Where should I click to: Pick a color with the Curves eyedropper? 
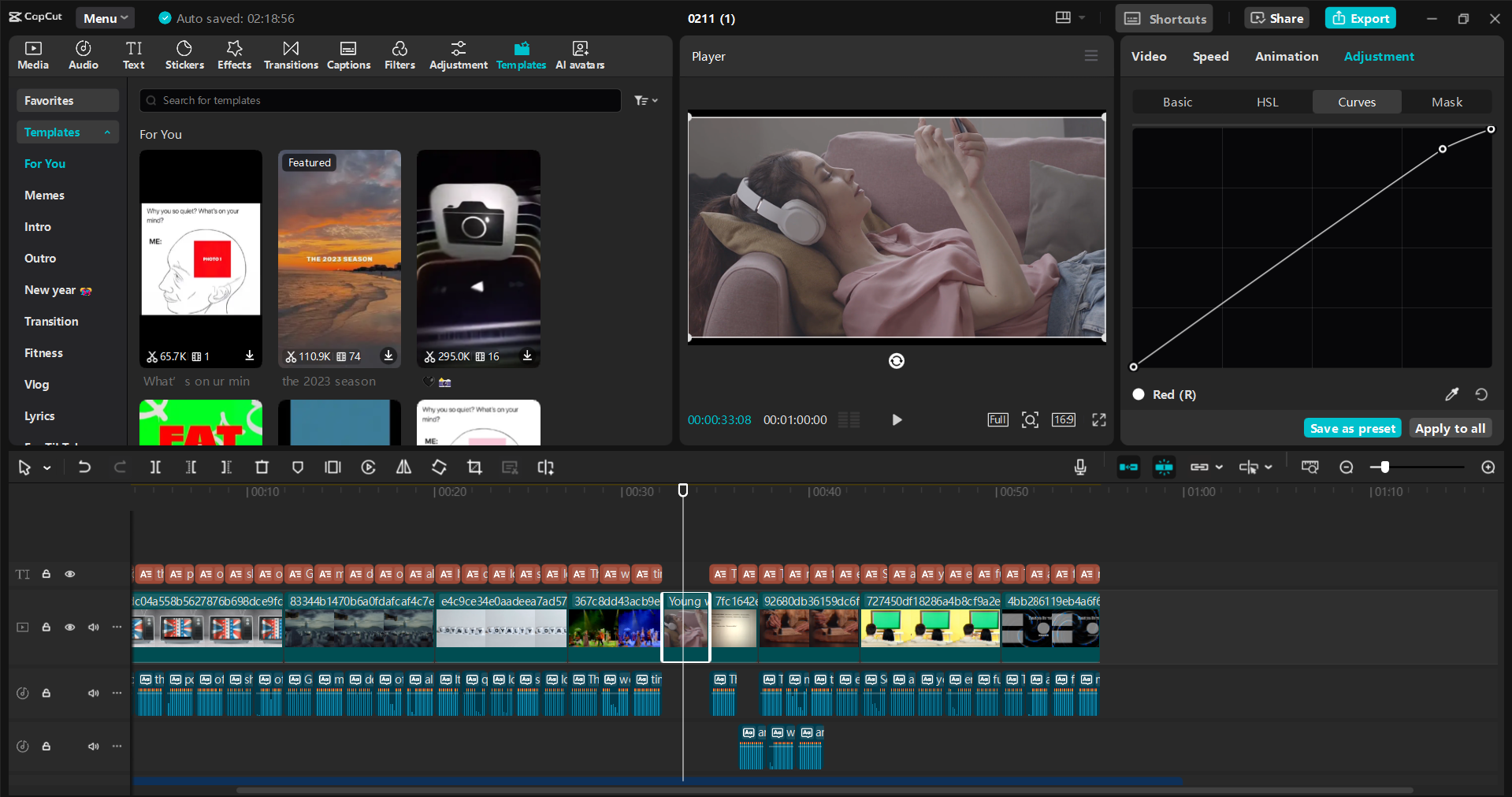[x=1453, y=394]
